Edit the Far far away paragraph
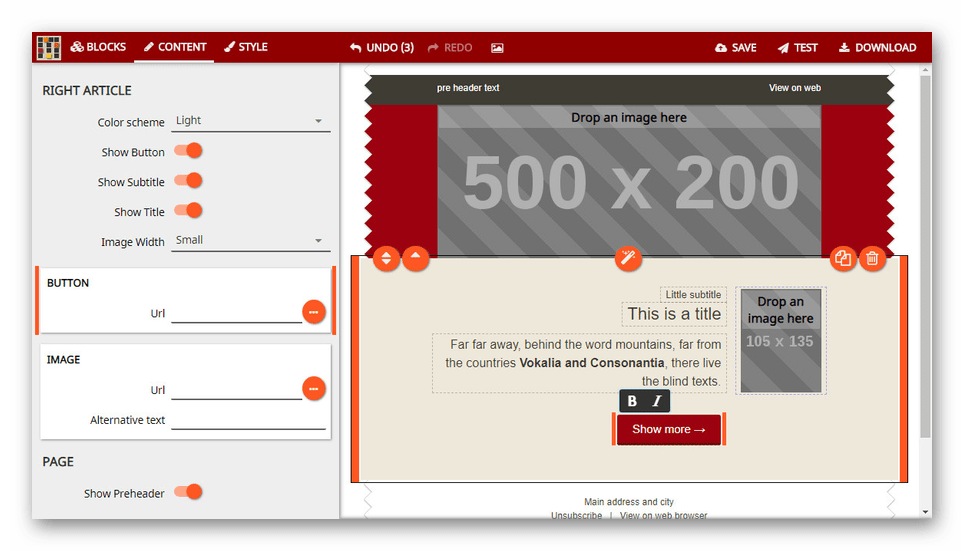This screenshot has height=551, width=964. (x=580, y=363)
